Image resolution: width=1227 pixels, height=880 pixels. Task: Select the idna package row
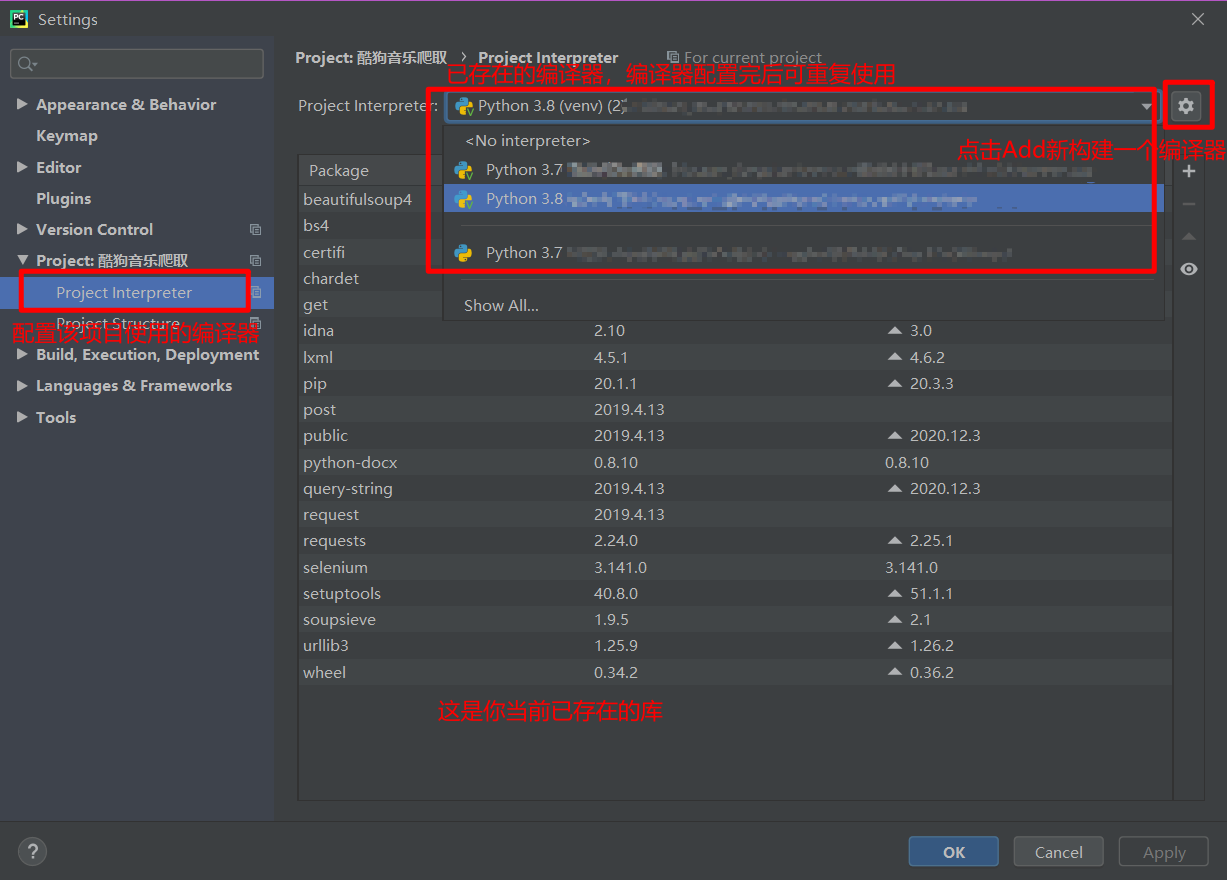click(x=735, y=330)
